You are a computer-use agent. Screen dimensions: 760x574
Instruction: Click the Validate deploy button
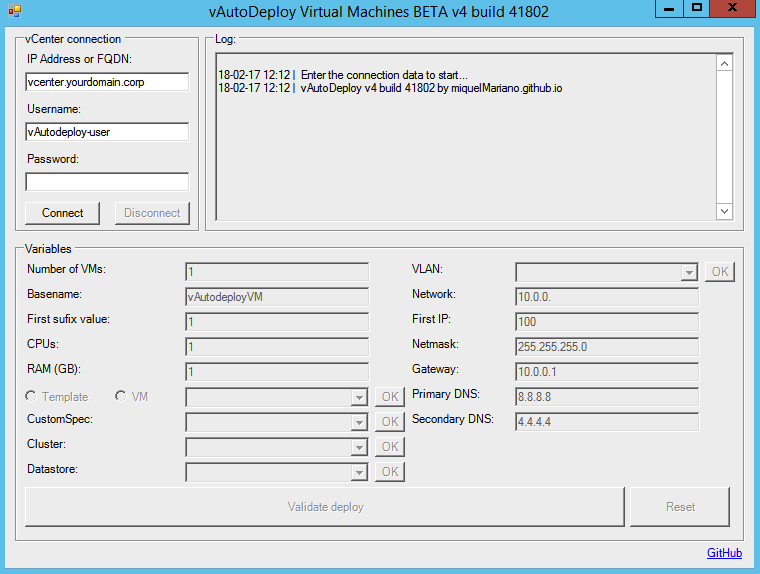(325, 507)
